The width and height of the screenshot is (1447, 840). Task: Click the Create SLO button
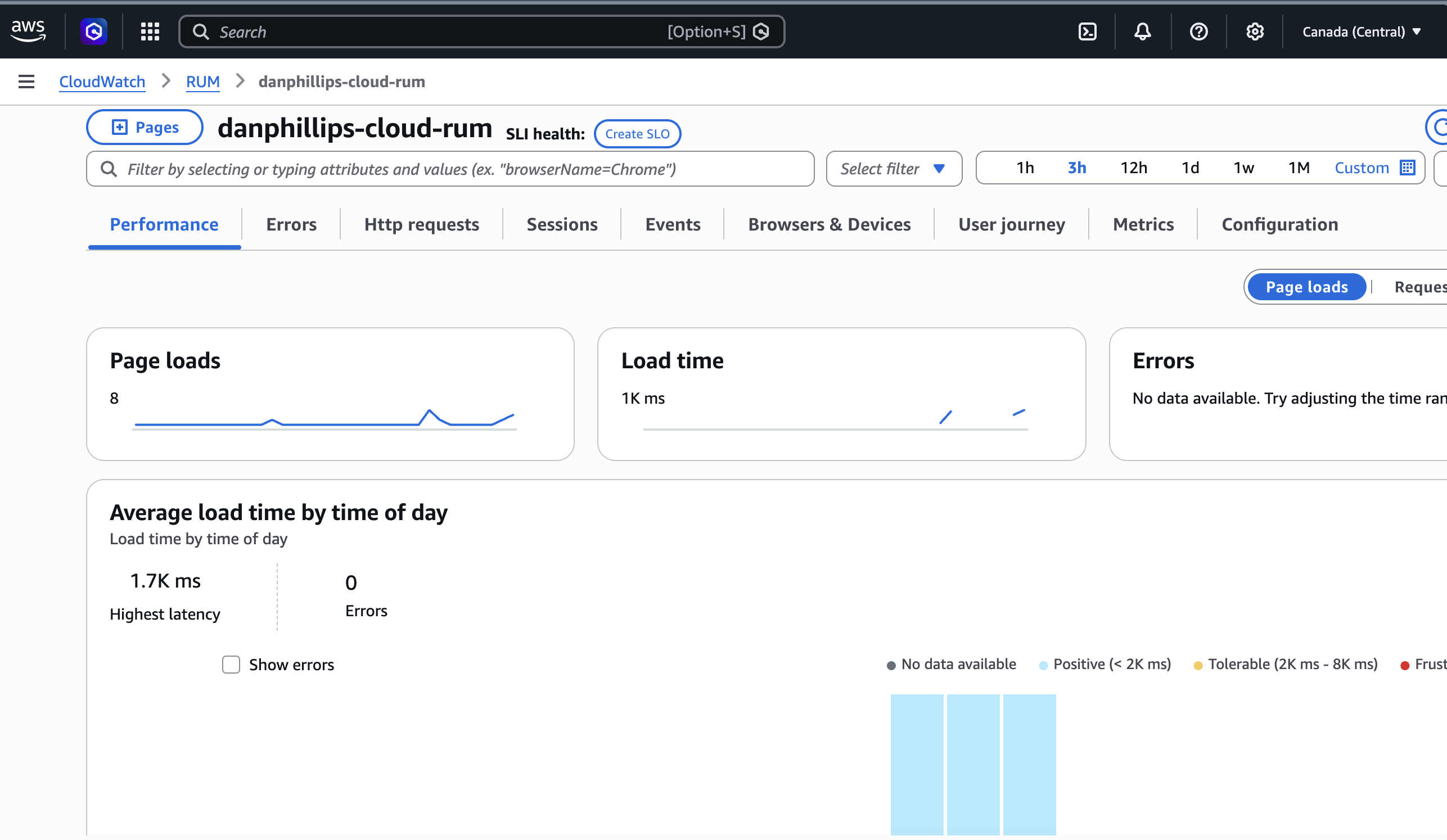637,133
